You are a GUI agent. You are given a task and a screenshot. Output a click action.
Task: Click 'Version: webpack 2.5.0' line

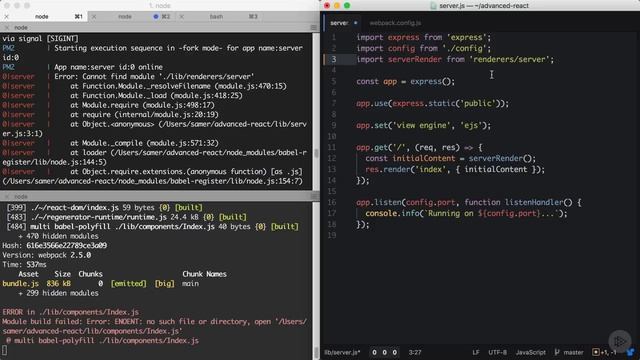tap(47, 255)
